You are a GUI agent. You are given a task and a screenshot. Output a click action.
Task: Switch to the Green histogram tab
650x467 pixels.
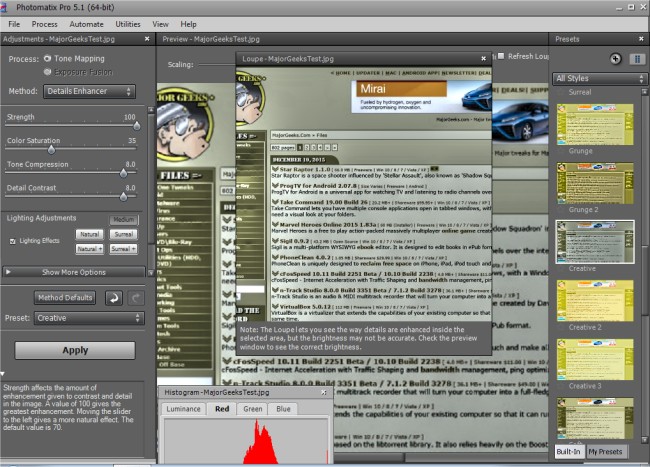pos(253,409)
